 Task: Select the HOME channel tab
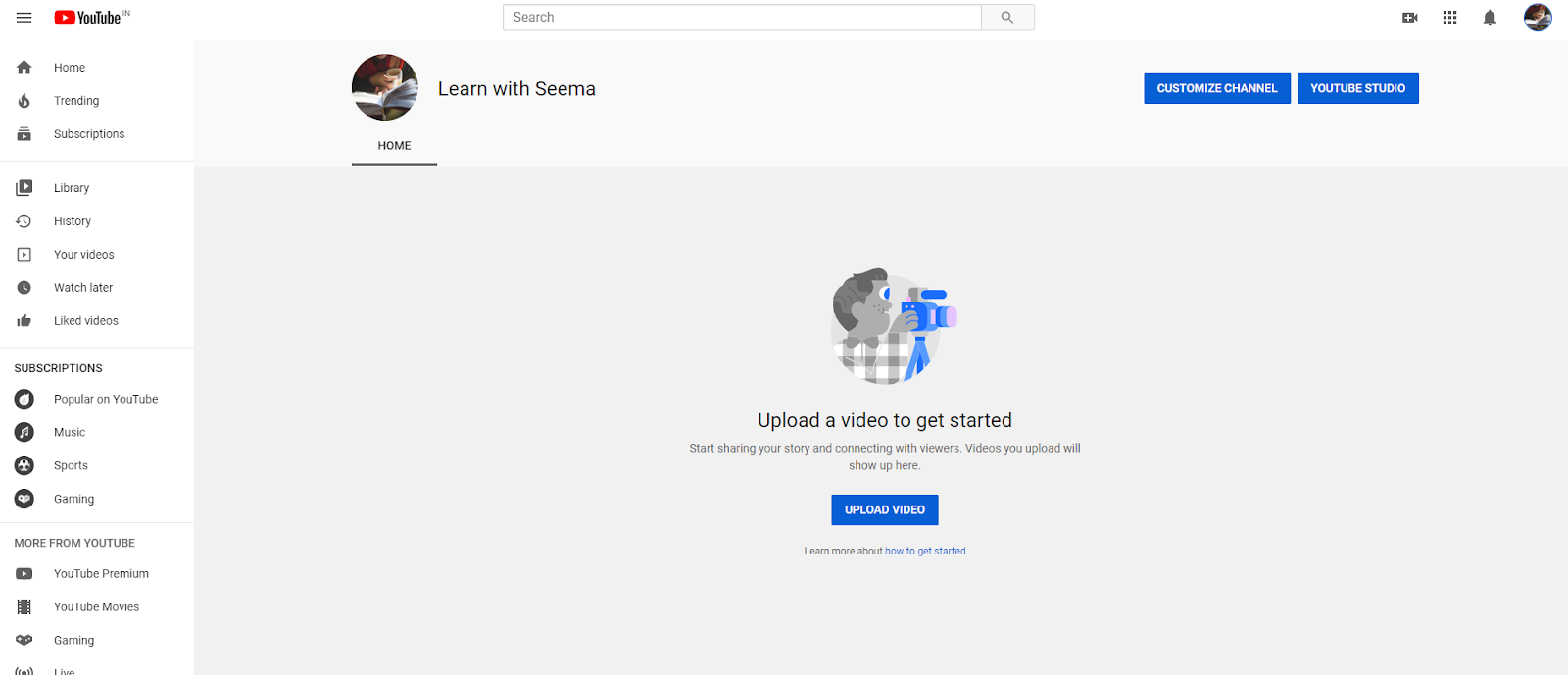click(394, 146)
